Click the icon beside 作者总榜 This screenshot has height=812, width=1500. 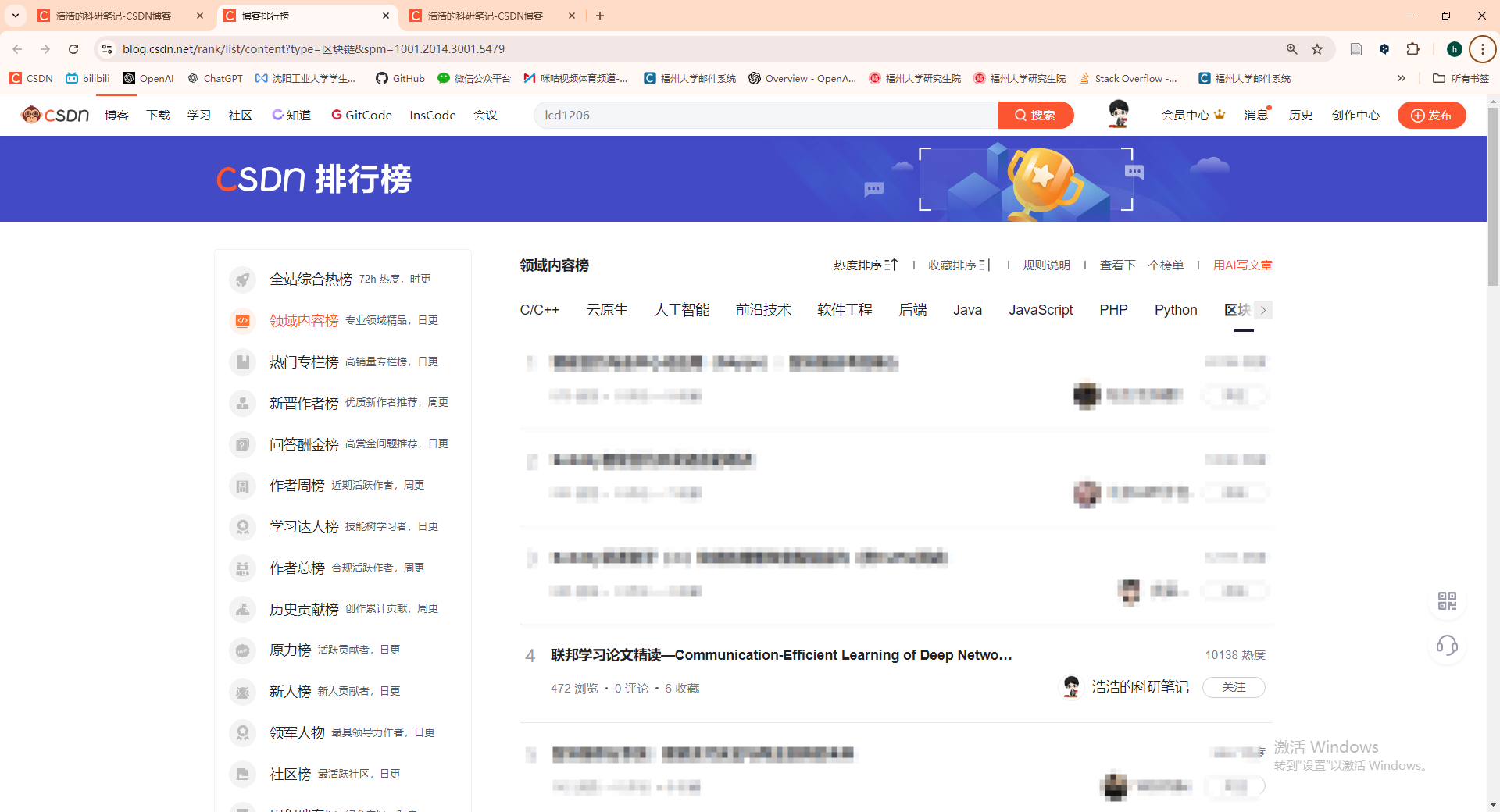click(243, 568)
